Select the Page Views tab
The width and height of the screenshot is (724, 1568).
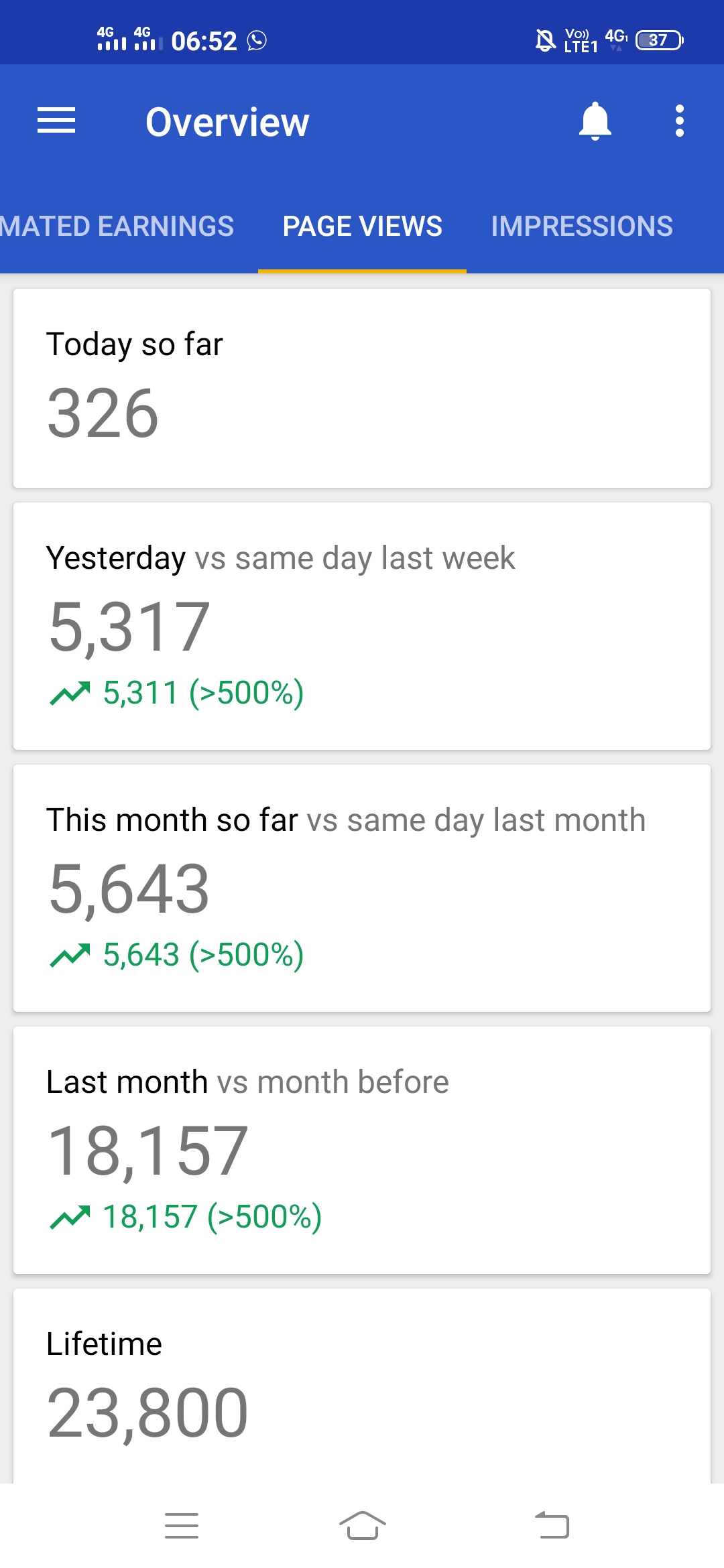point(362,226)
